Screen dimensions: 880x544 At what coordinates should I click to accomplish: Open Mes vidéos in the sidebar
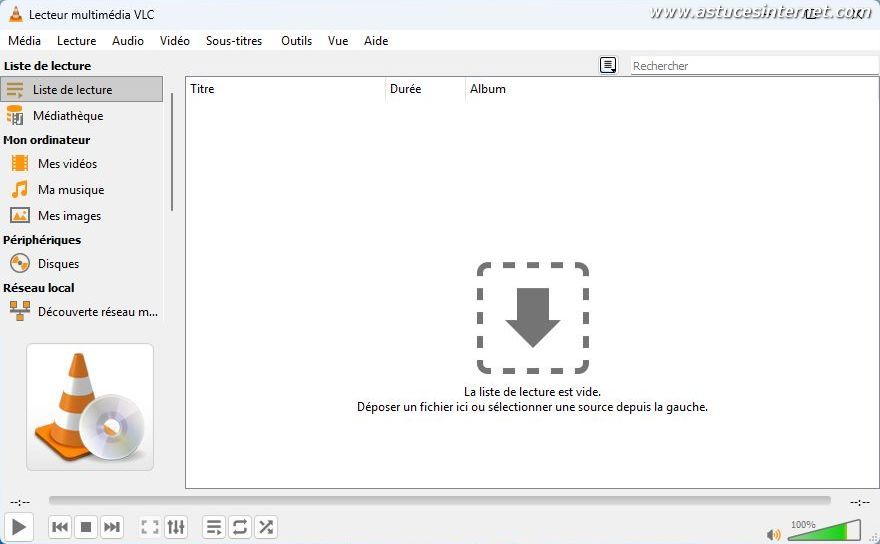67,164
